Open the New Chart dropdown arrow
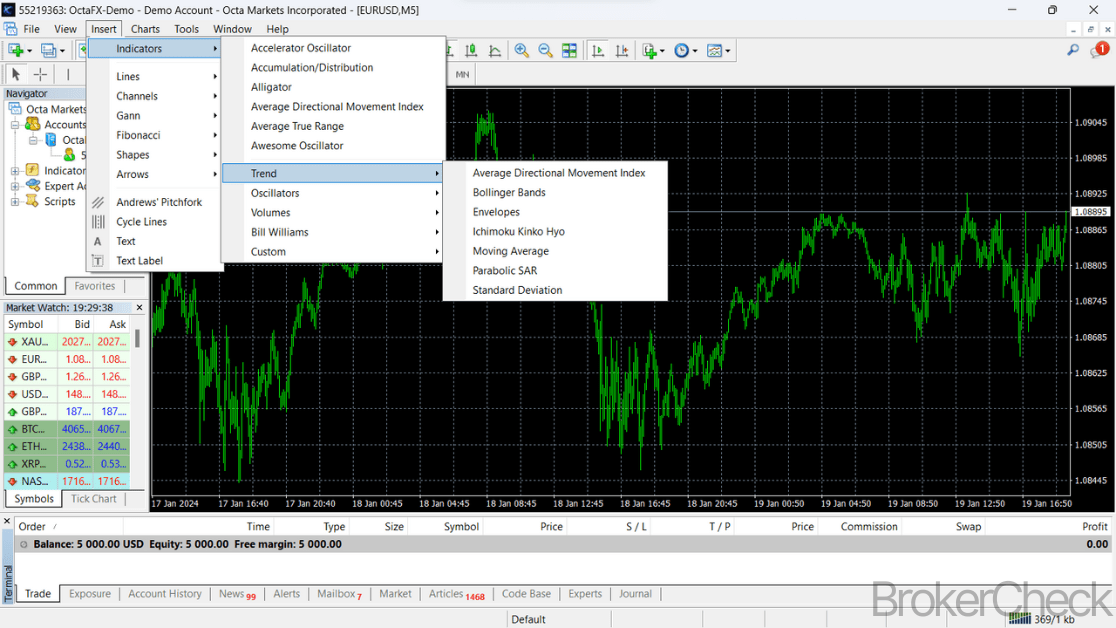Image resolution: width=1116 pixels, height=628 pixels. pyautogui.click(x=29, y=51)
